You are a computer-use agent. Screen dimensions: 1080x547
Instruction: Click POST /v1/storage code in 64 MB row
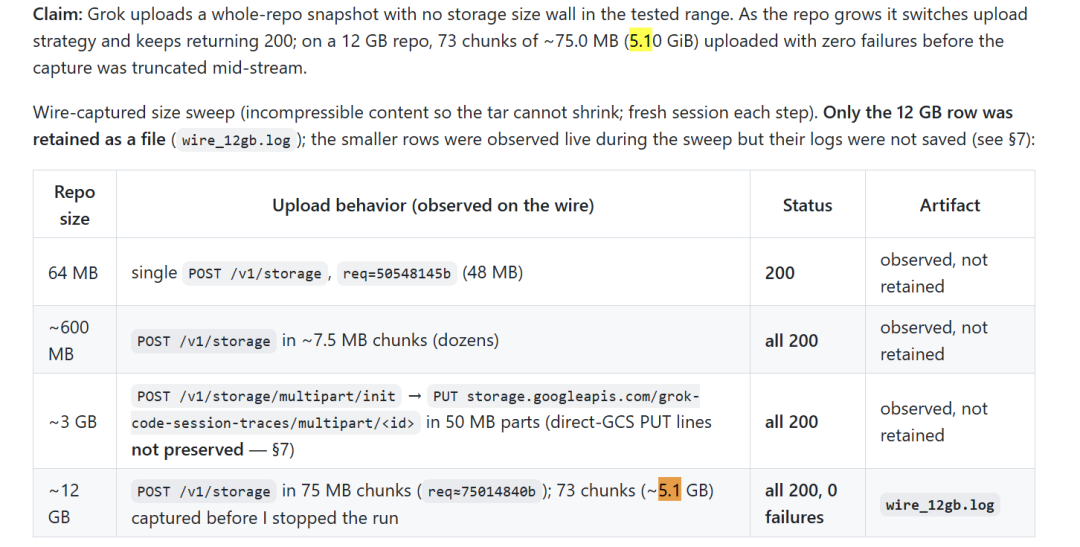click(255, 274)
